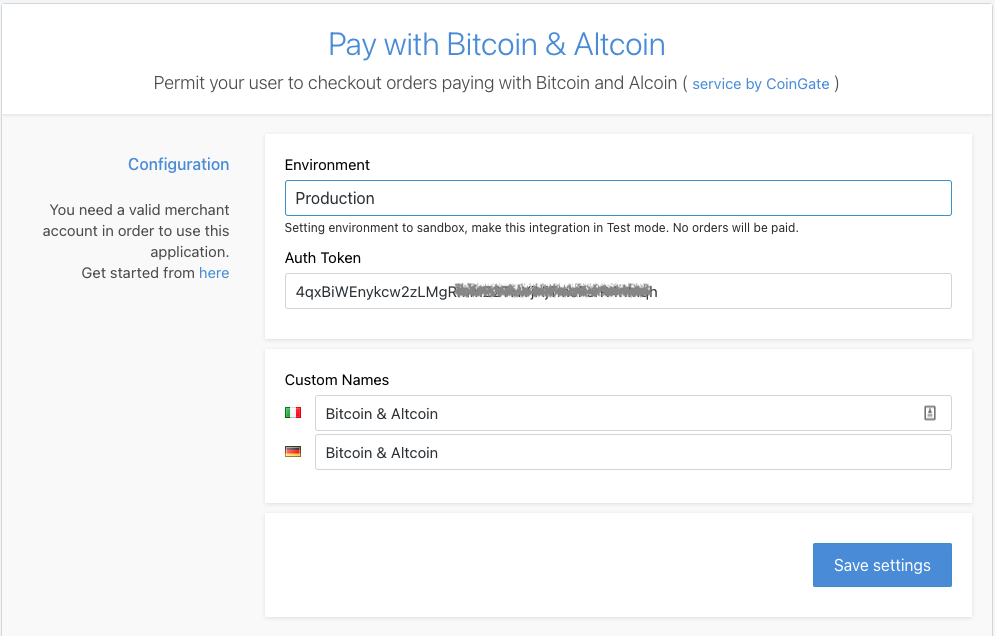Click the German custom name text field
The height and width of the screenshot is (636, 995).
pyautogui.click(x=632, y=452)
